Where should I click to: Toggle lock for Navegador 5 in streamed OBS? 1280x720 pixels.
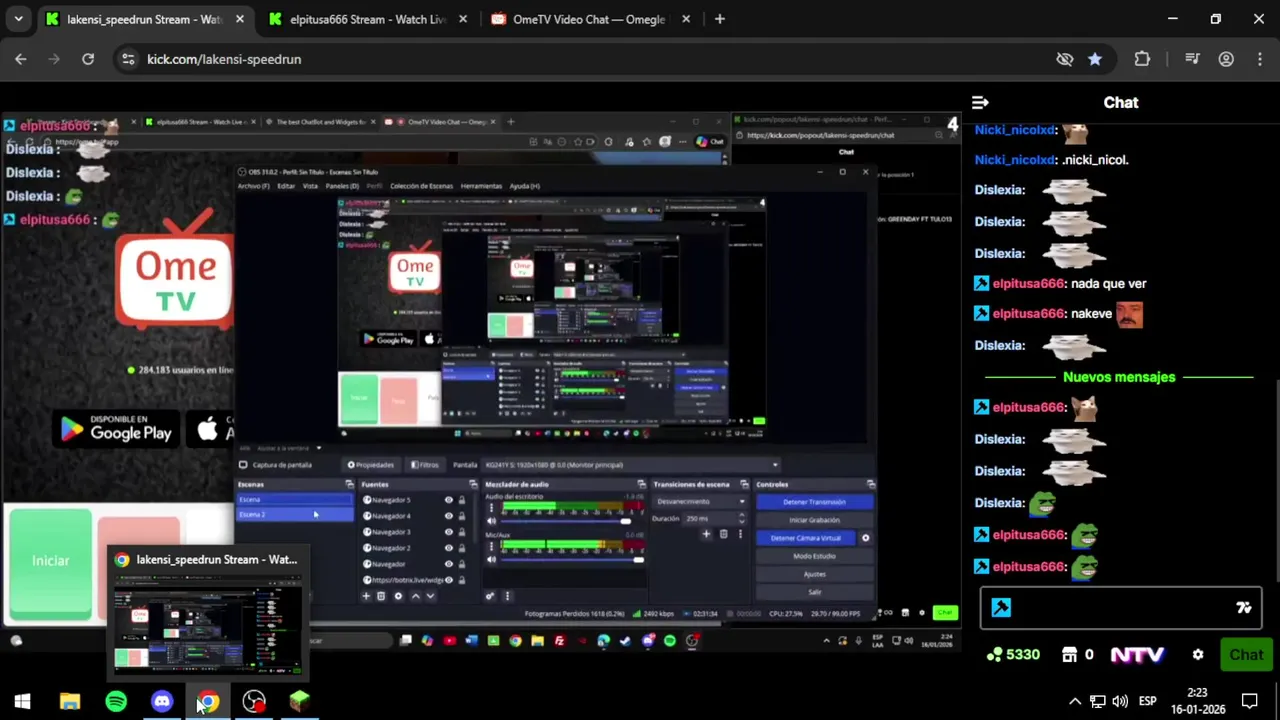coord(461,500)
